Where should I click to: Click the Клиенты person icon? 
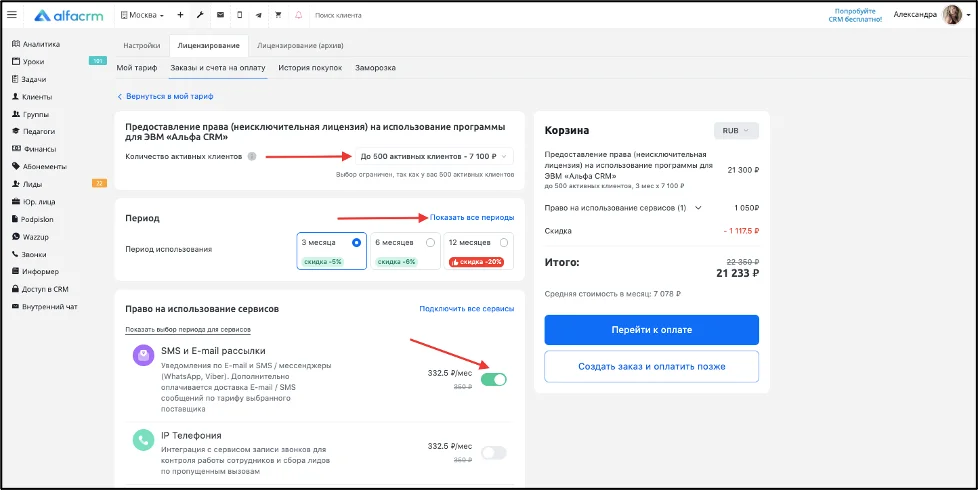click(x=16, y=97)
